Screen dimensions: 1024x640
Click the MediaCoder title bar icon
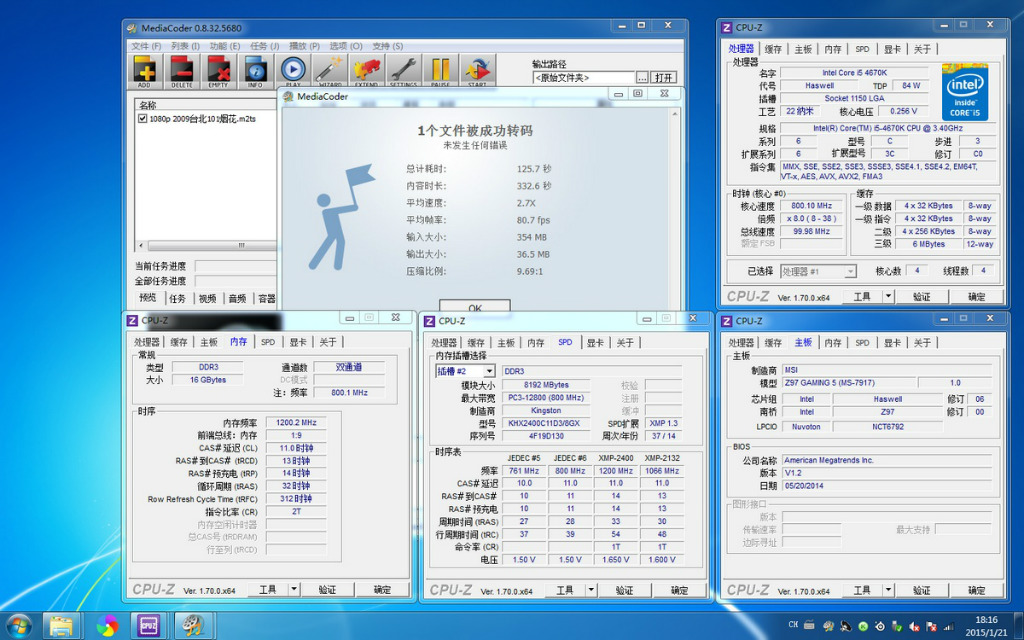click(132, 28)
